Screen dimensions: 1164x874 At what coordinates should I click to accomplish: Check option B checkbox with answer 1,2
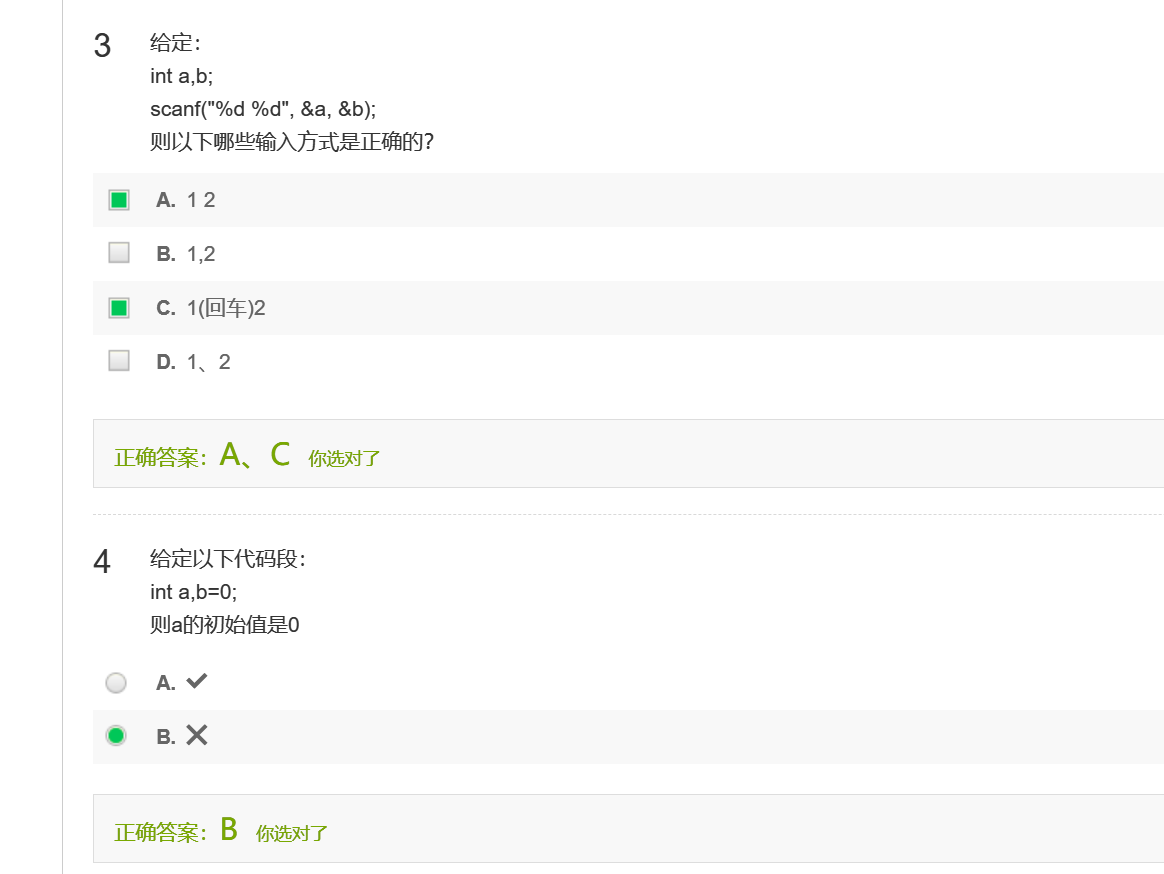click(119, 253)
